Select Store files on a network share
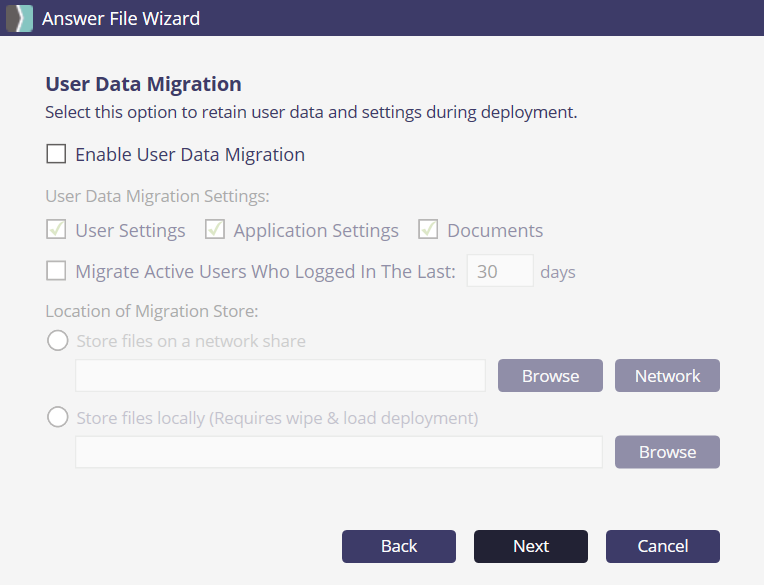This screenshot has width=764, height=585. click(x=58, y=341)
